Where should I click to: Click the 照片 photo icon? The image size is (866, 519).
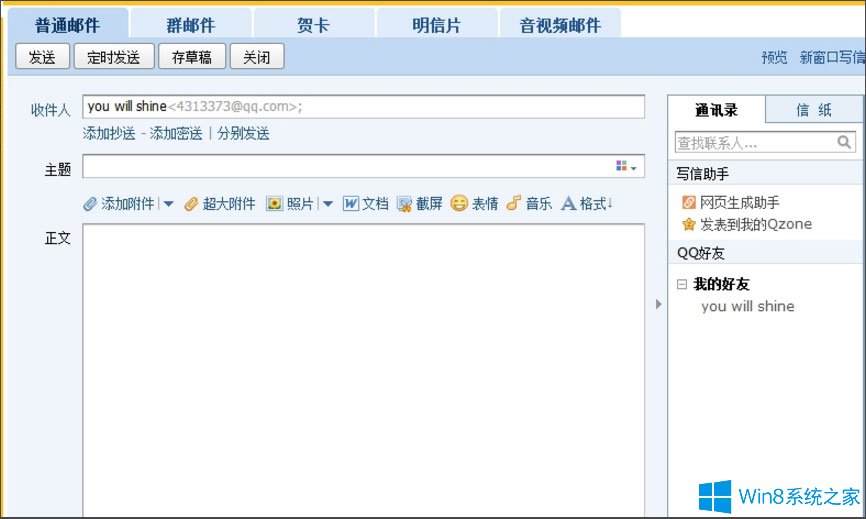274,204
